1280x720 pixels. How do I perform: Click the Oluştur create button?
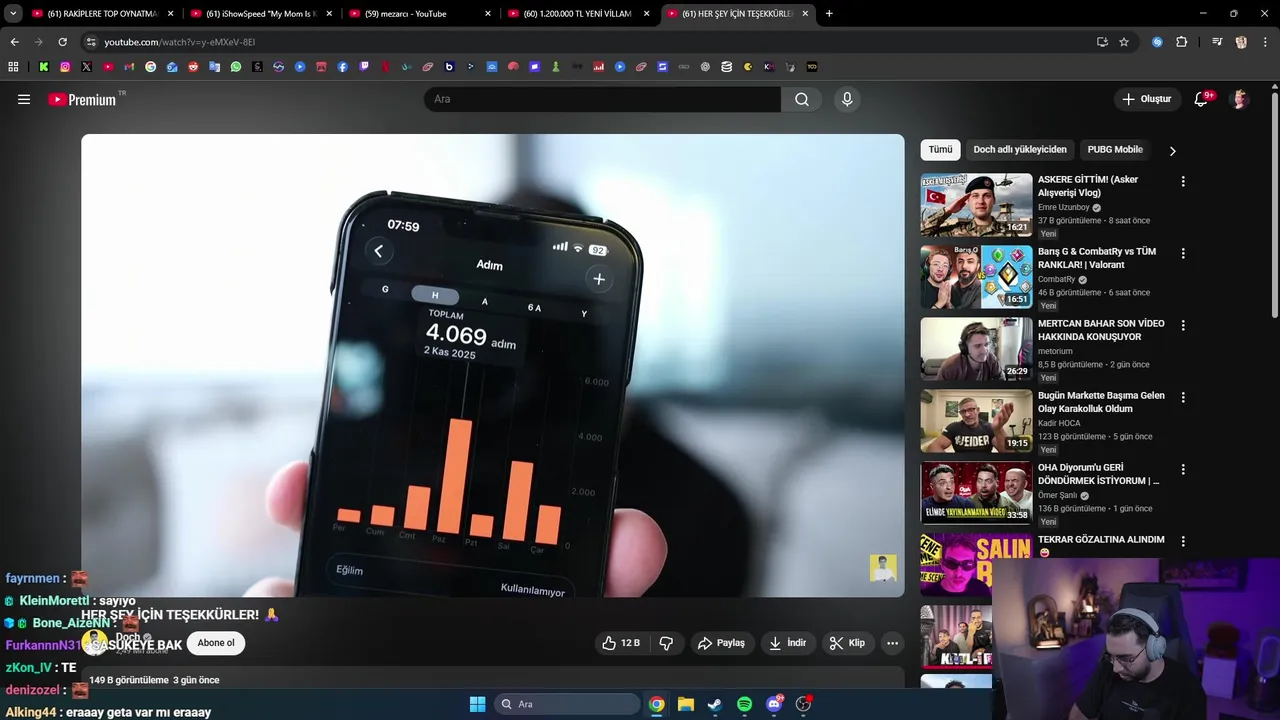pyautogui.click(x=1146, y=99)
